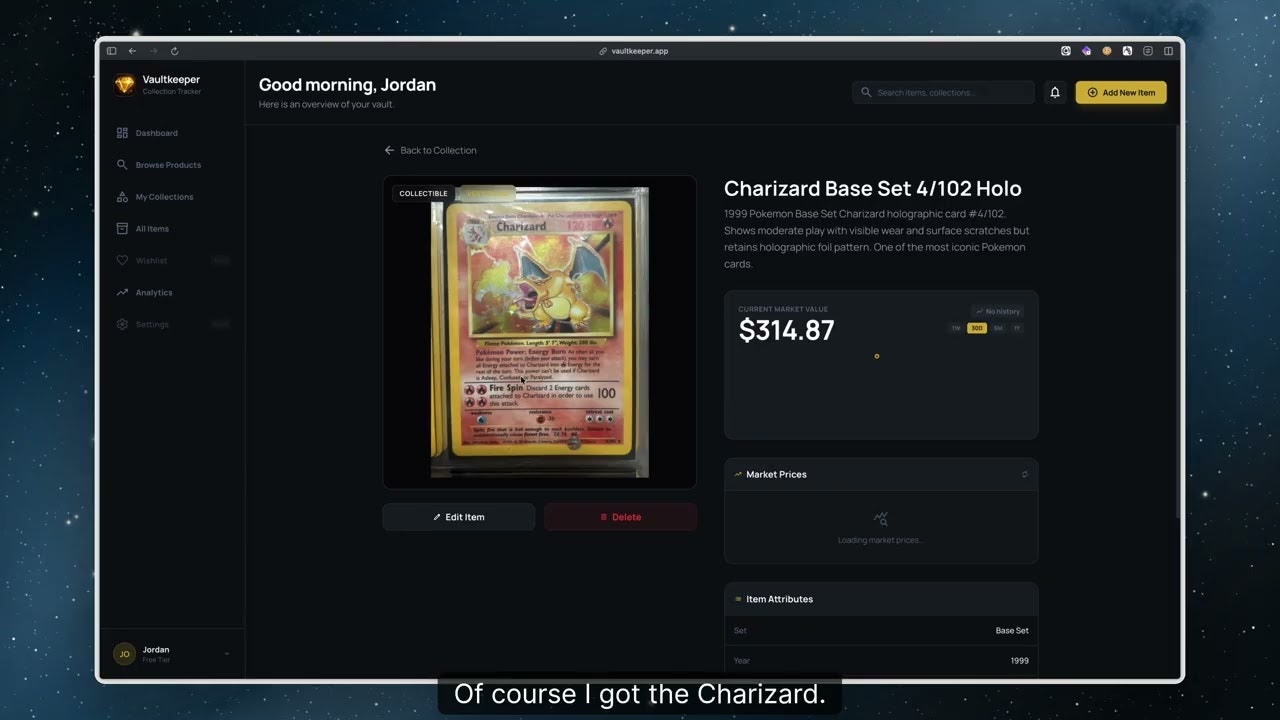This screenshot has width=1280, height=720.
Task: Expand the Jordan account menu chevron
Action: tap(227, 654)
